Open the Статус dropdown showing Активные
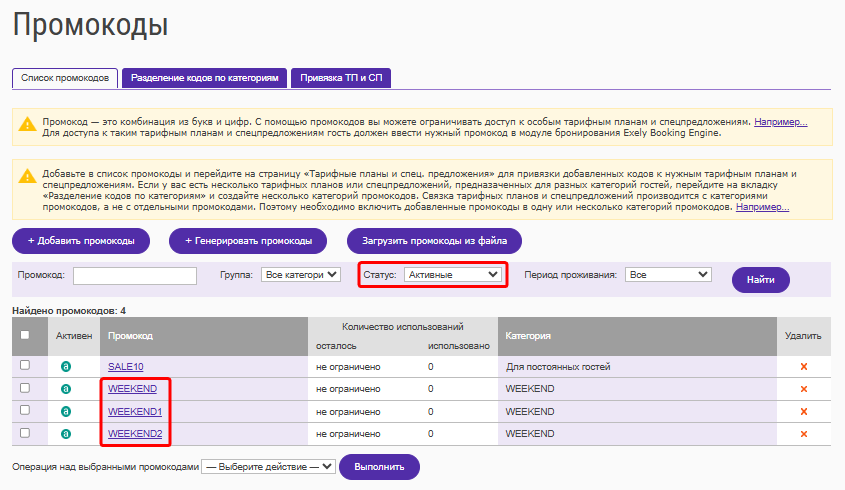 pos(453,275)
